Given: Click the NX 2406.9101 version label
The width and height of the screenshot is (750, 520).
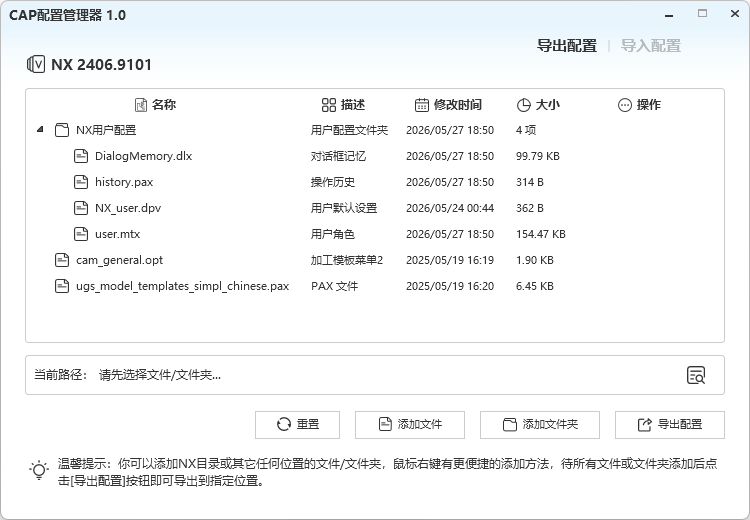Looking at the screenshot, I should [x=101, y=65].
